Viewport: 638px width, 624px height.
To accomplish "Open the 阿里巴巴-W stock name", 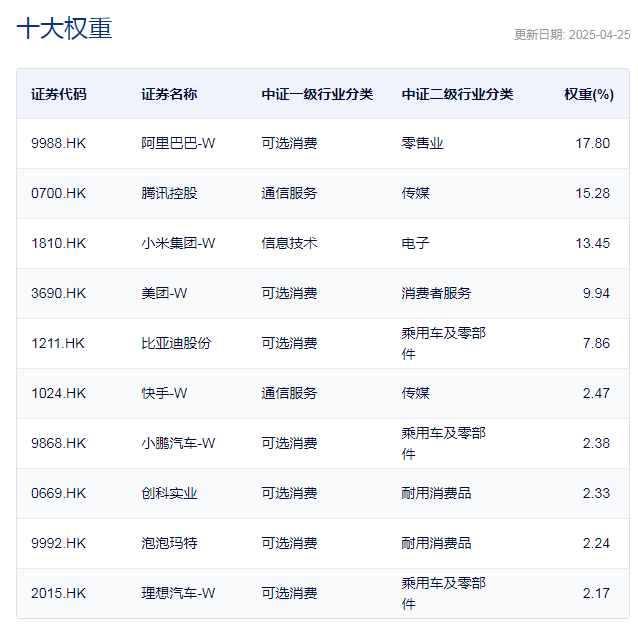I will tap(178, 143).
